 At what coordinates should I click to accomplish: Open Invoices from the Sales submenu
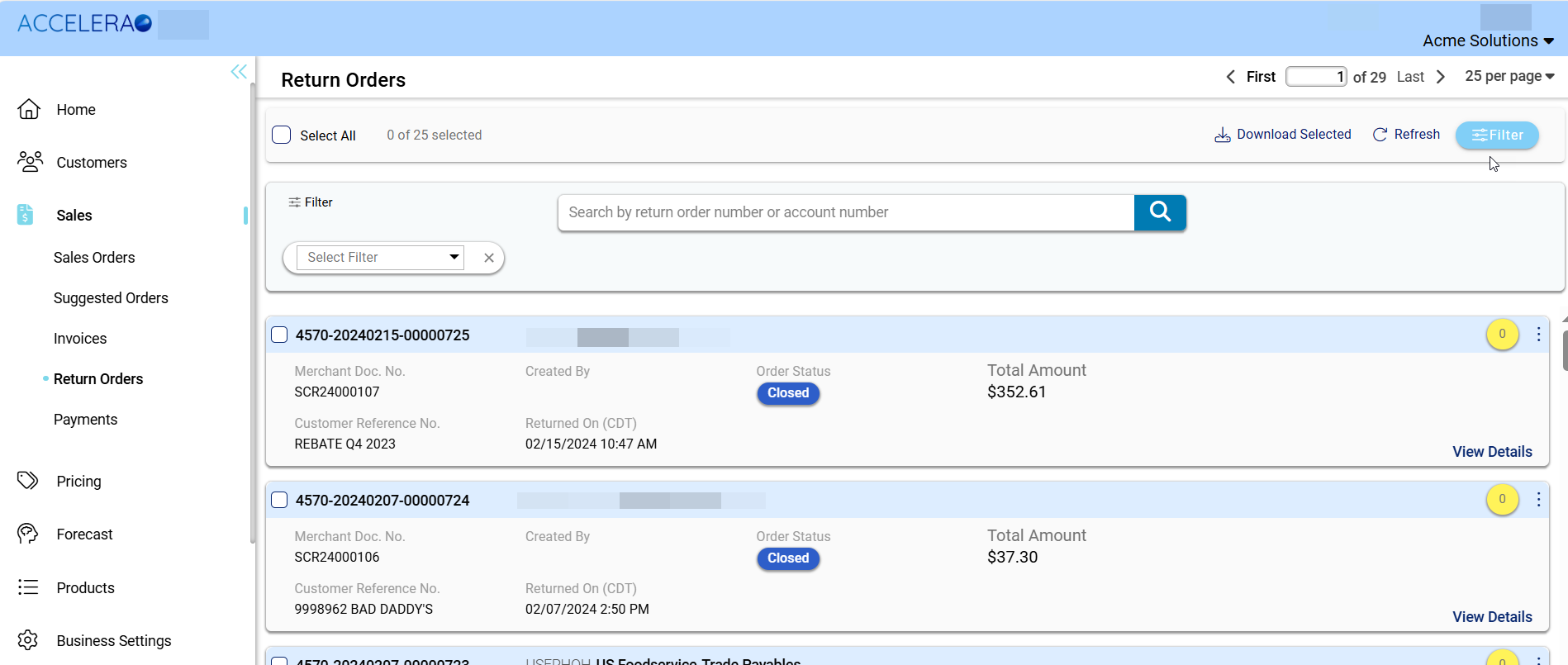[80, 339]
